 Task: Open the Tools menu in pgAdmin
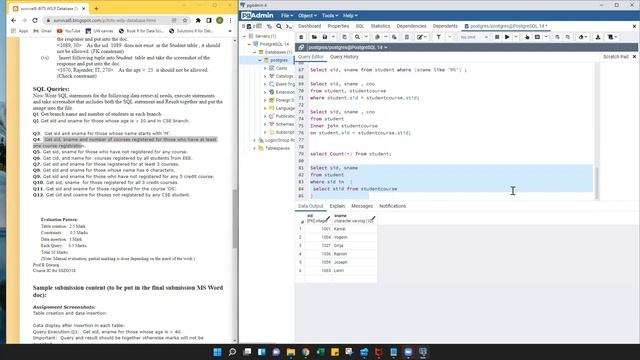tap(330, 16)
